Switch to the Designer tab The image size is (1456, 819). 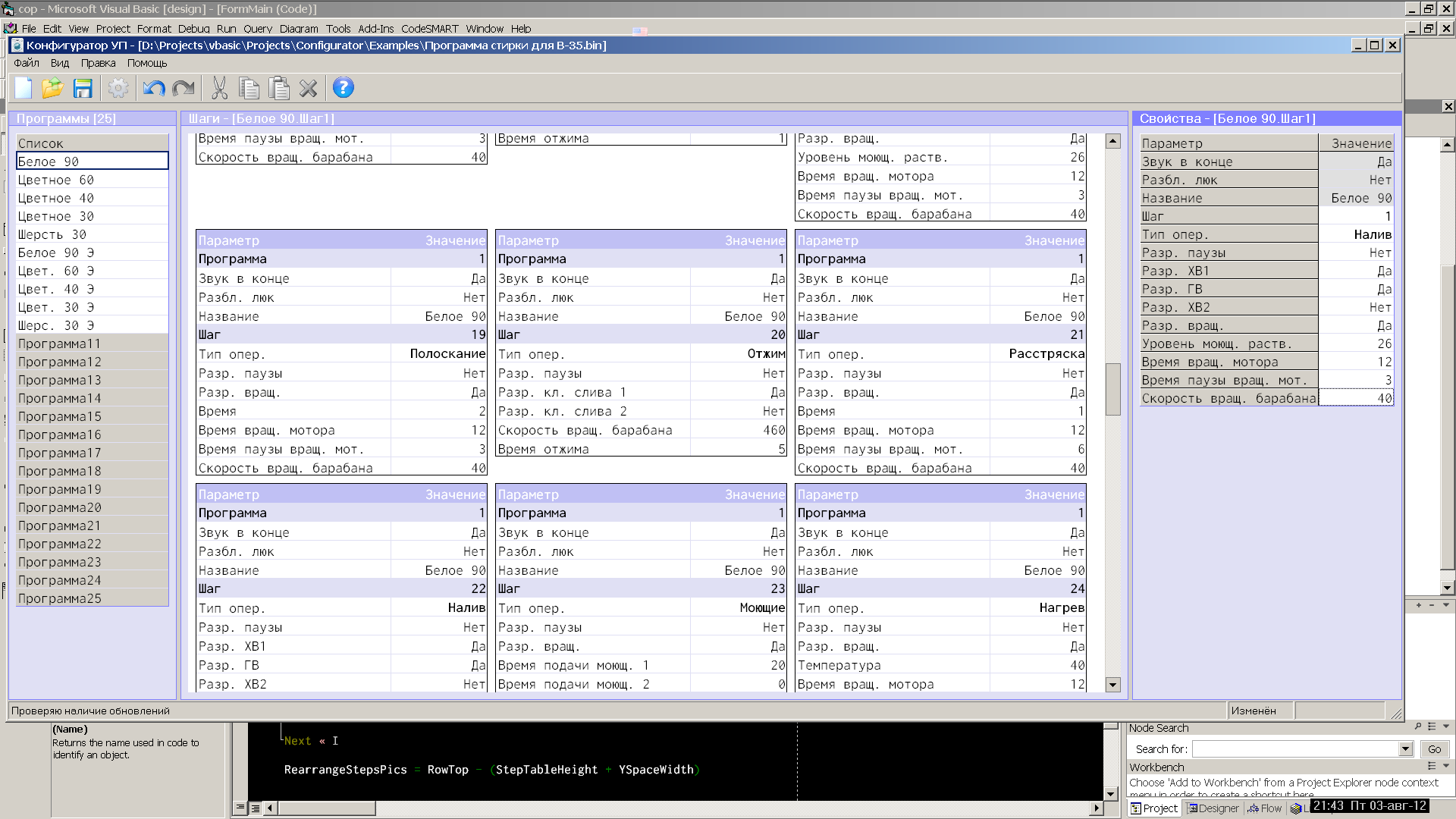pyautogui.click(x=1213, y=808)
